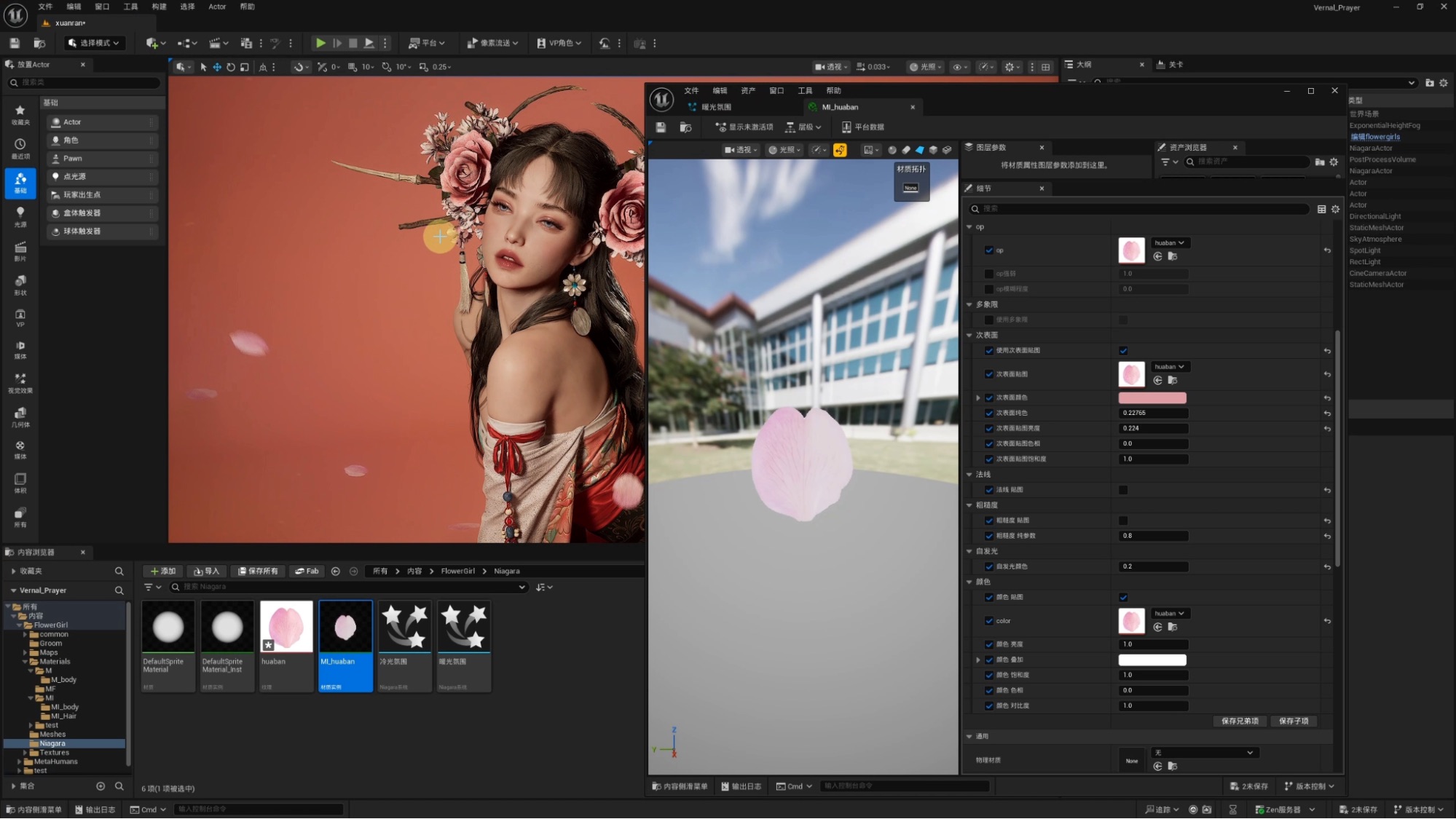Screen dimensions: 1456x819
Task: Open the 物理材质 dropdown showing 无
Action: 1203,753
